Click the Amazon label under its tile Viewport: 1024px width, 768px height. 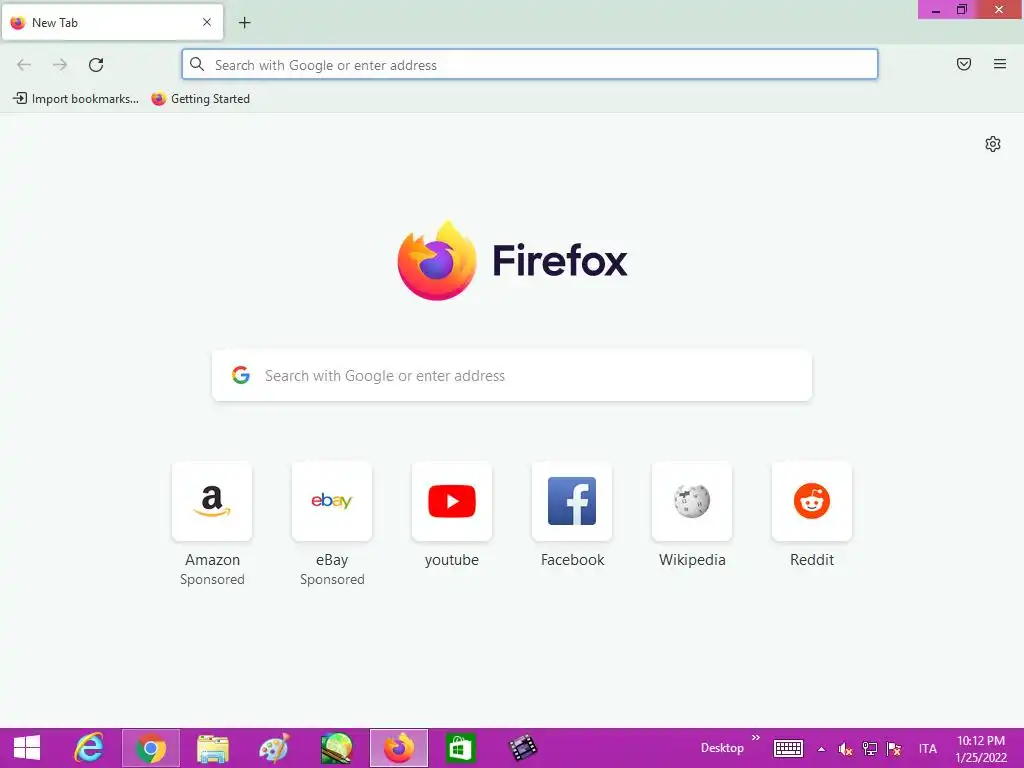(212, 560)
